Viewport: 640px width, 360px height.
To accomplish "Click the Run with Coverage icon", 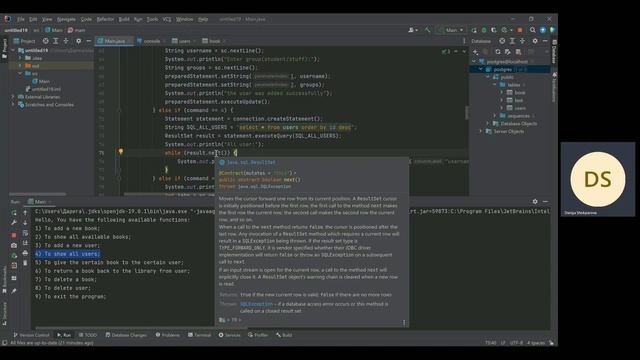I will (x=493, y=30).
